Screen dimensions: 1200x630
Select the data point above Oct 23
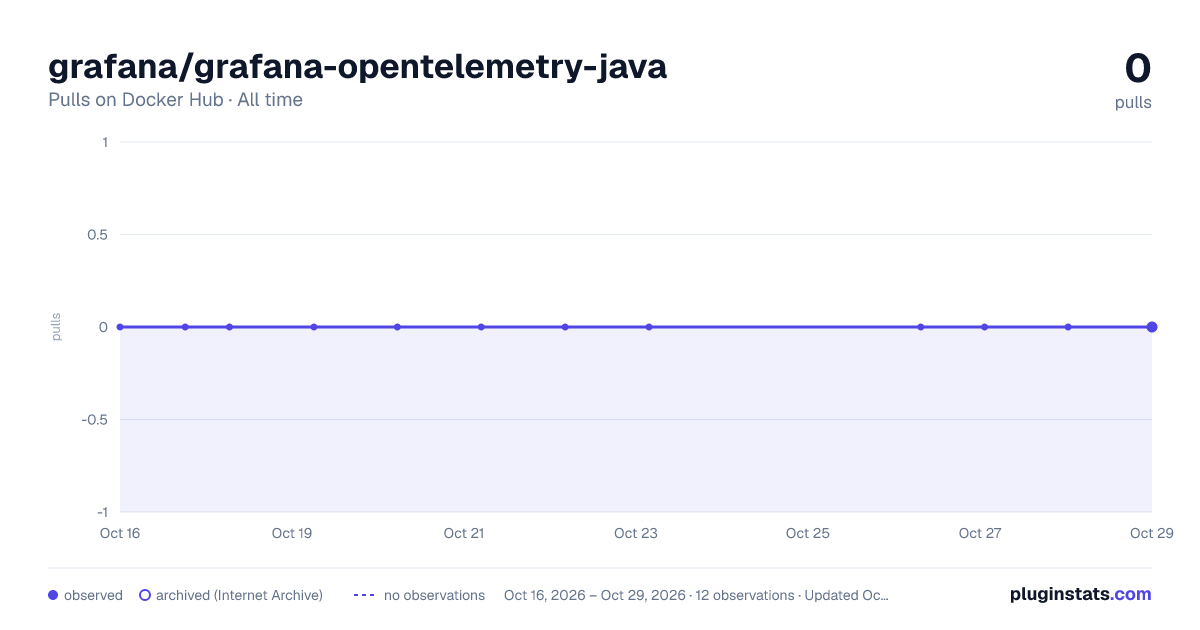[x=649, y=327]
